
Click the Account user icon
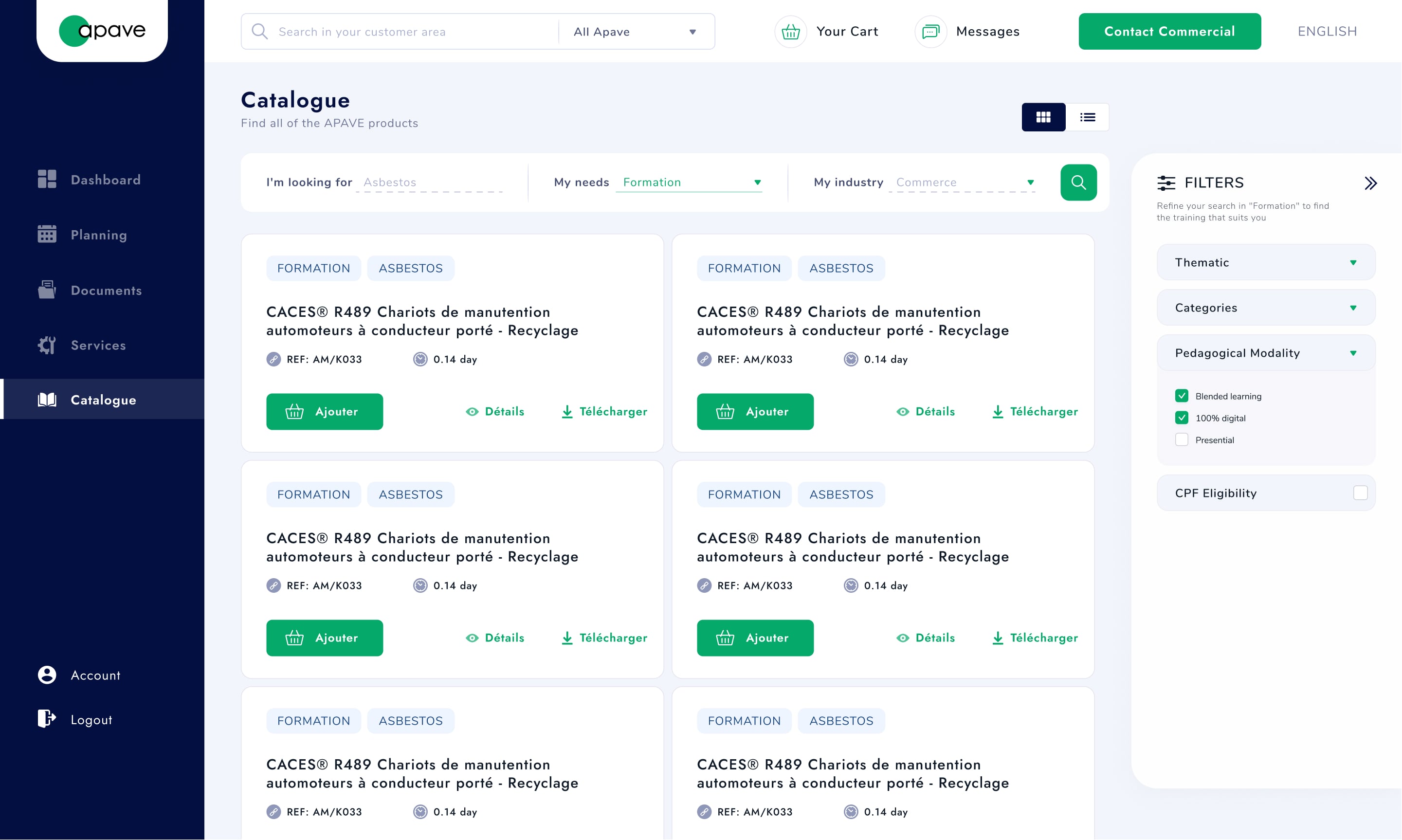(47, 675)
